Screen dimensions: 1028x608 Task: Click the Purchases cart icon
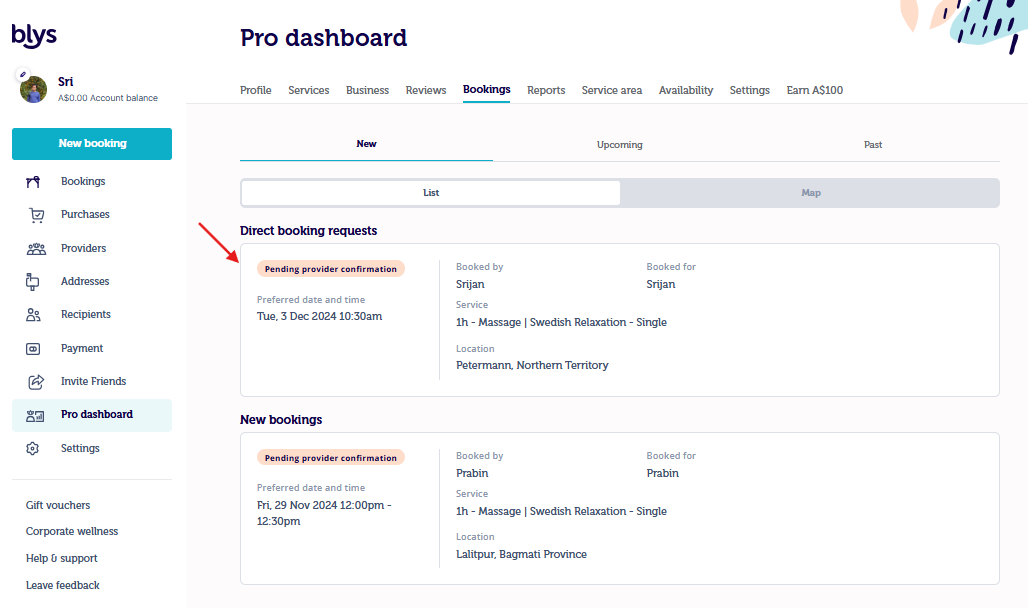[x=37, y=214]
